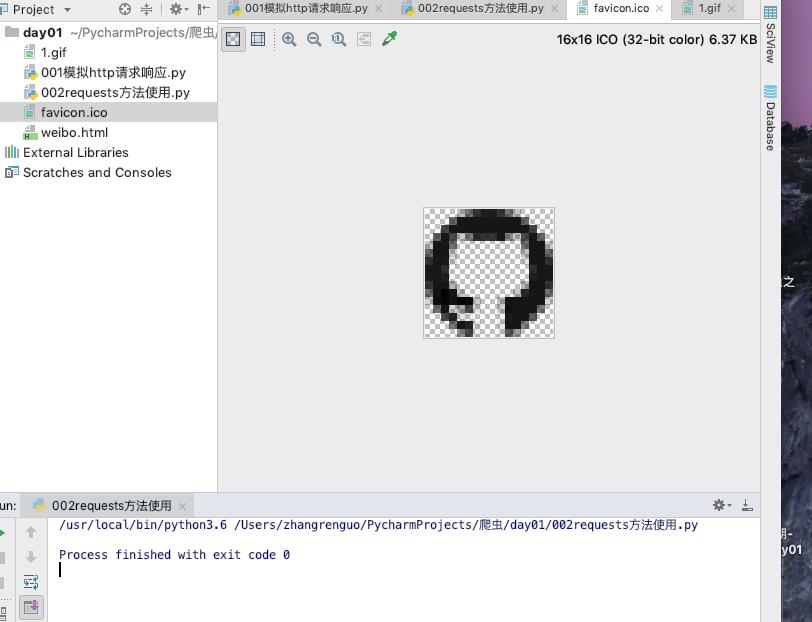Reset image to actual size
This screenshot has height=622, width=812.
pos(339,39)
